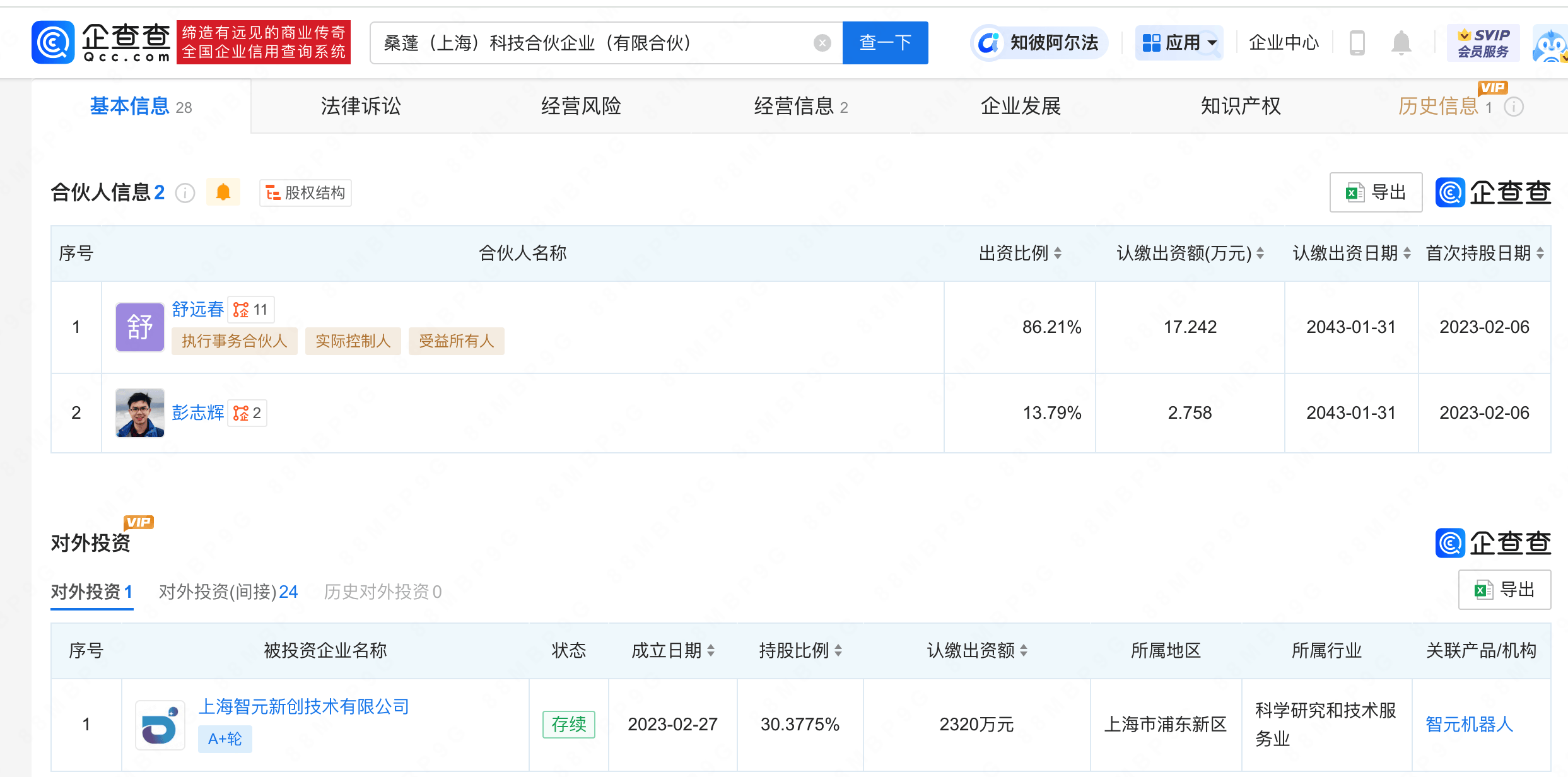Click the user avatar in header
The height and width of the screenshot is (777, 1568).
pos(1551,44)
